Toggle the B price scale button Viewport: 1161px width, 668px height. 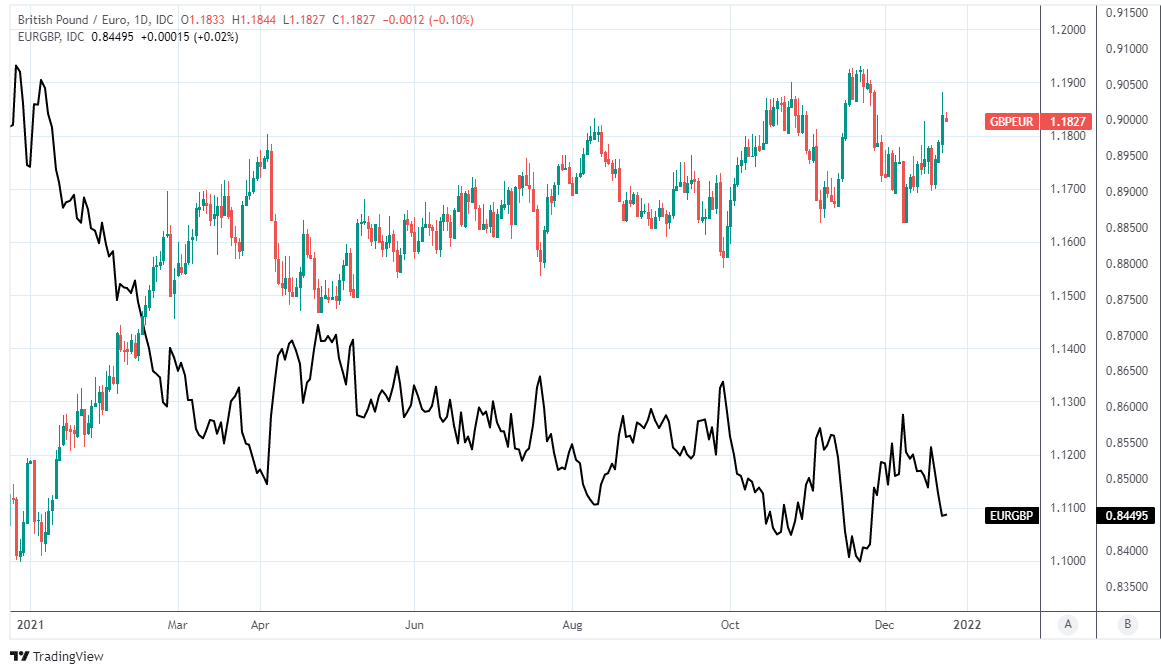(1127, 625)
